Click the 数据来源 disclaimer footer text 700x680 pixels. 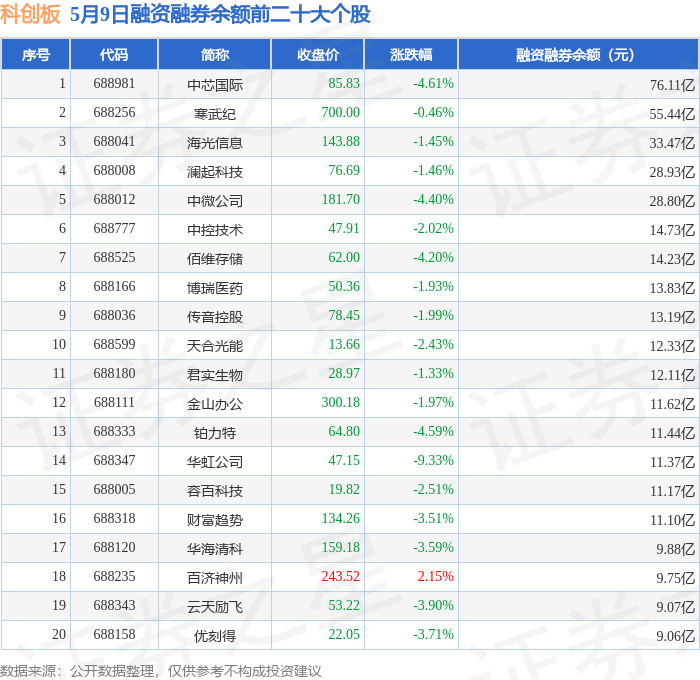click(161, 671)
